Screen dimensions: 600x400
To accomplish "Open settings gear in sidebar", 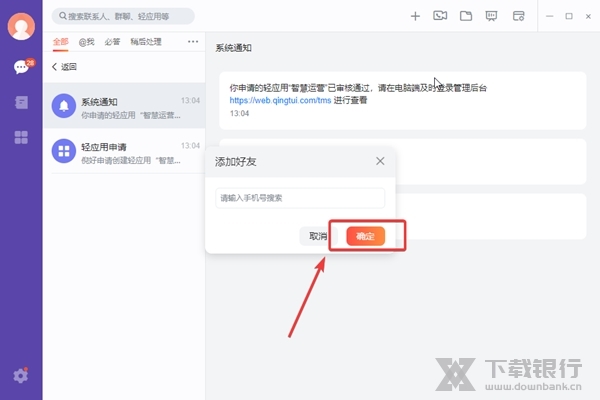I will click(21, 376).
